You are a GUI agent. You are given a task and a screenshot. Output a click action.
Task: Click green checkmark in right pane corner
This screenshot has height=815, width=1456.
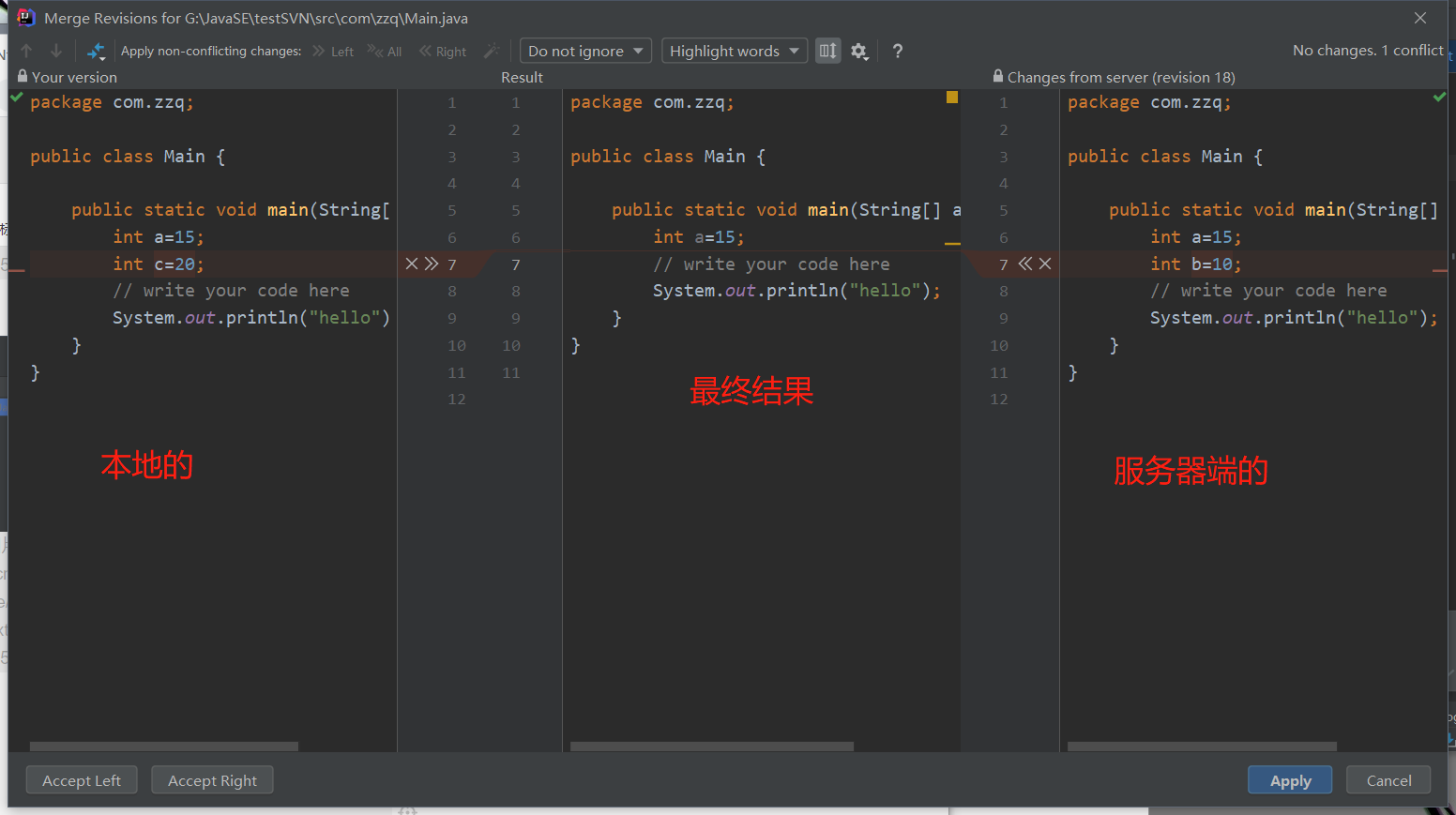[1439, 97]
